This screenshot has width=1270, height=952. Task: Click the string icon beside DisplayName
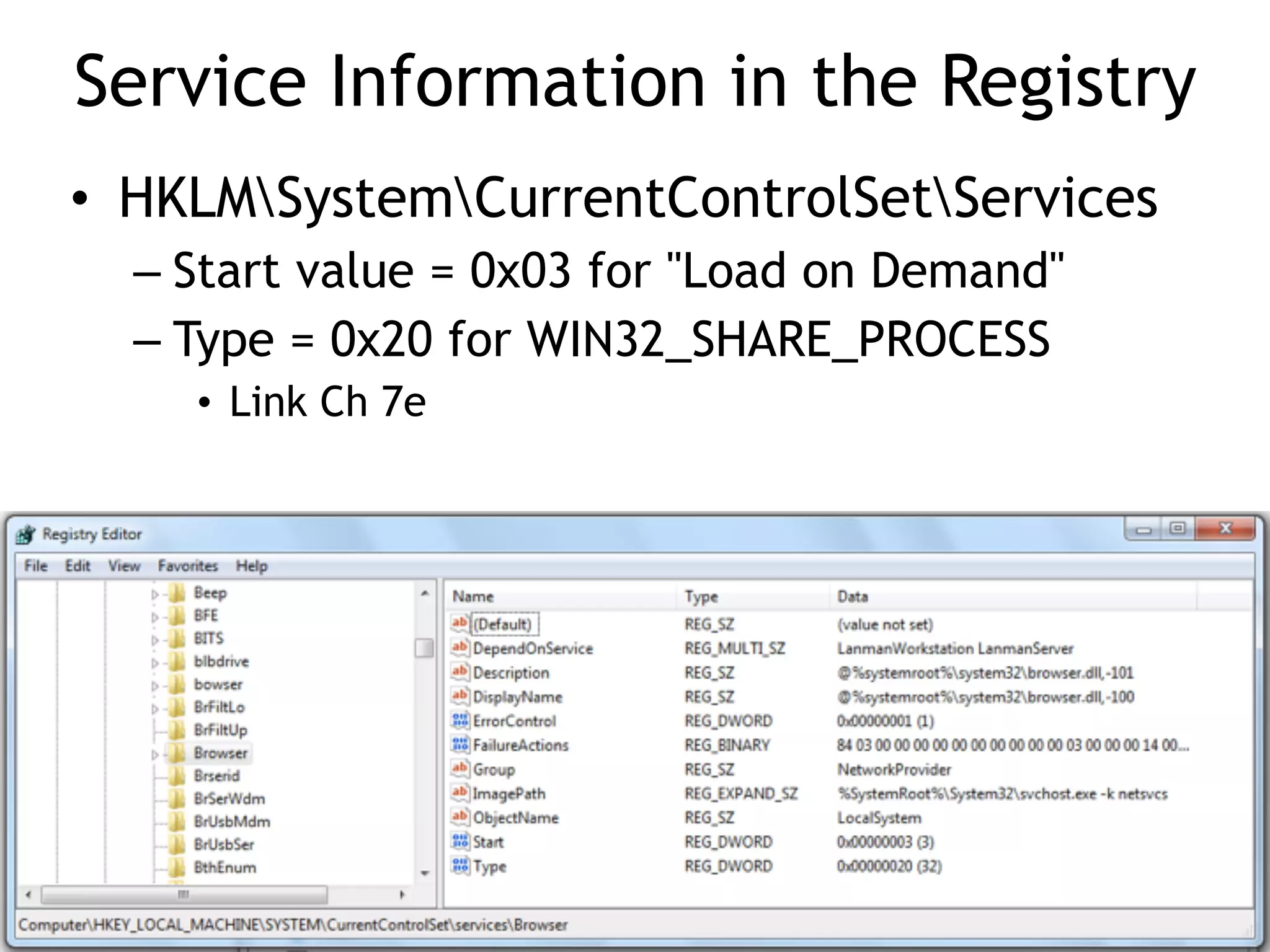[x=460, y=696]
